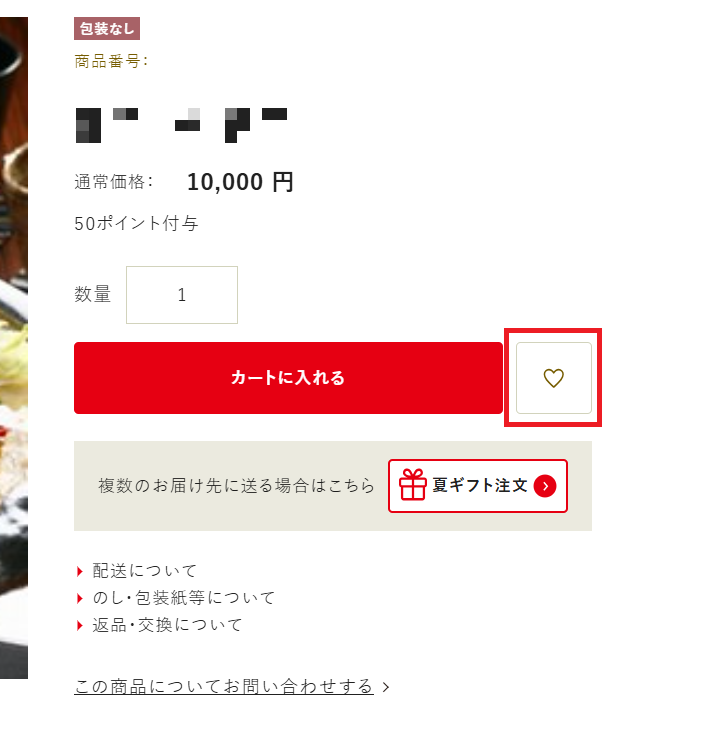Image resolution: width=722 pixels, height=742 pixels.
Task: Click the product photo on the left
Action: (14, 348)
